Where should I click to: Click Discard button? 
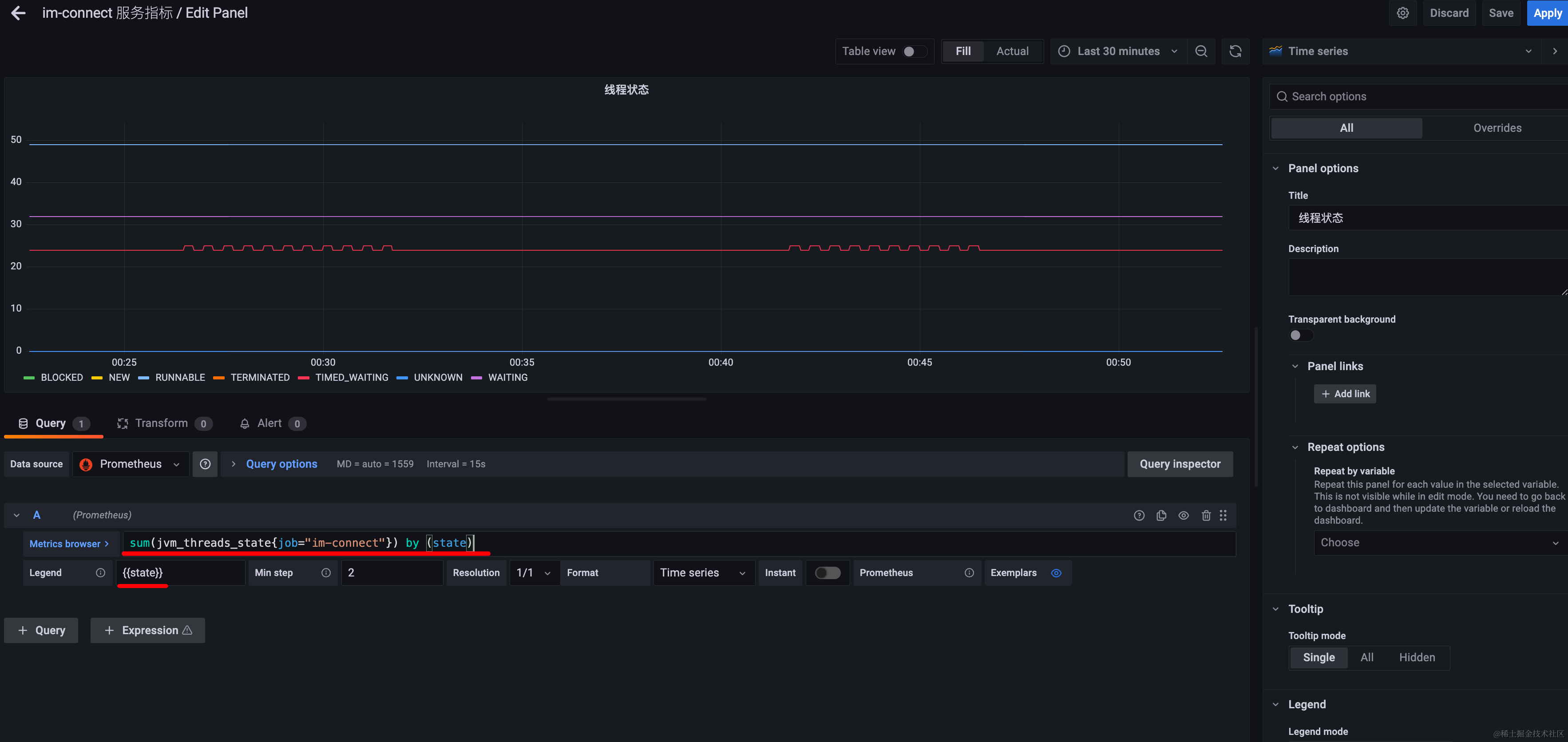pos(1449,13)
